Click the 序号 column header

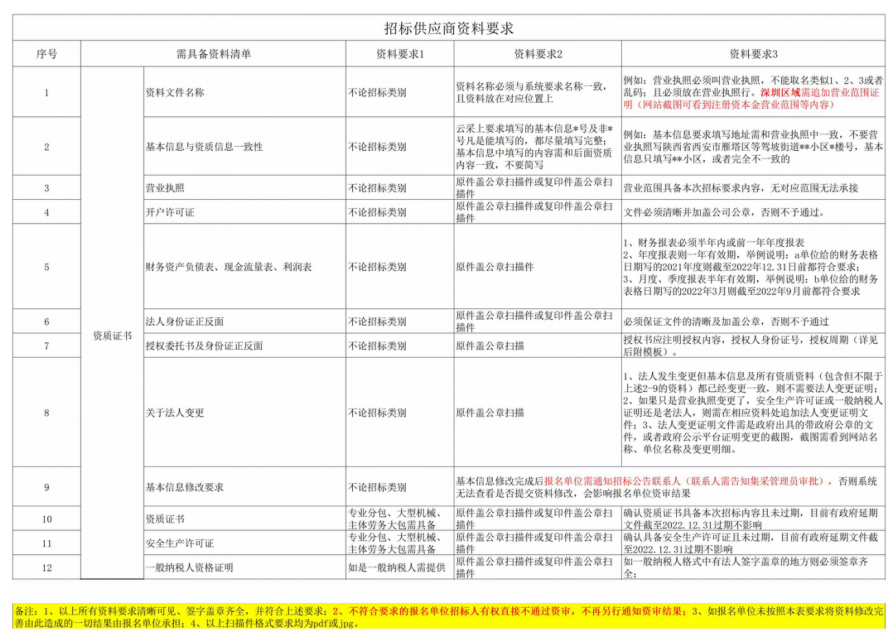point(47,54)
